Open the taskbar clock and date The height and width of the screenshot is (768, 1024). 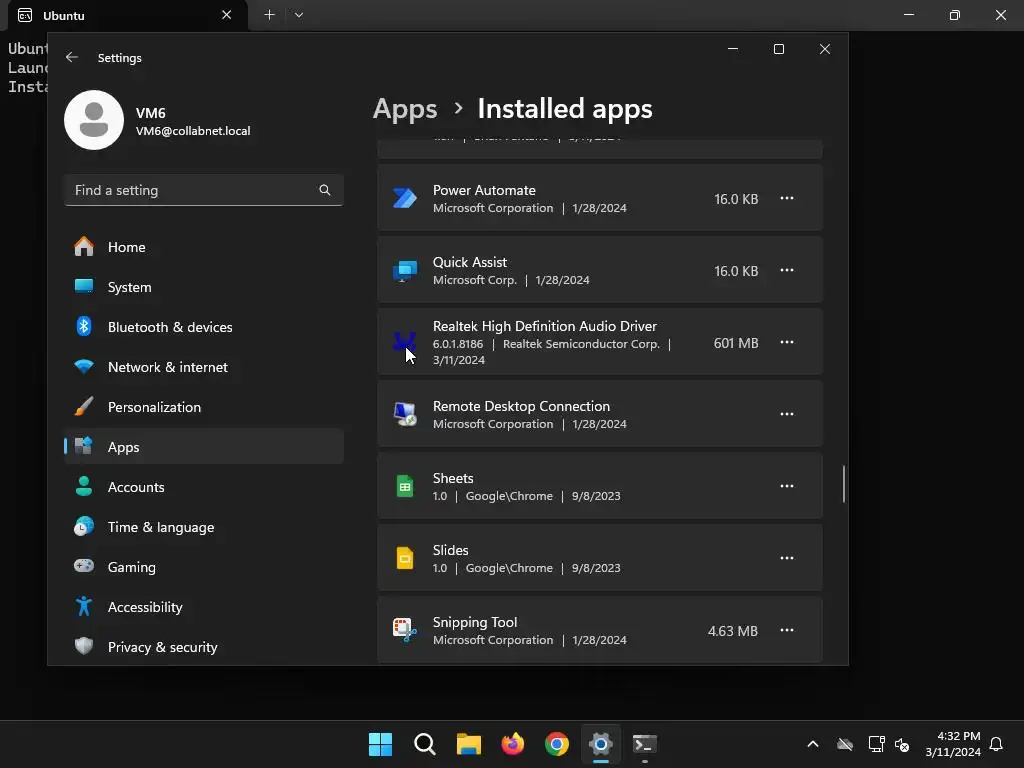tap(953, 744)
